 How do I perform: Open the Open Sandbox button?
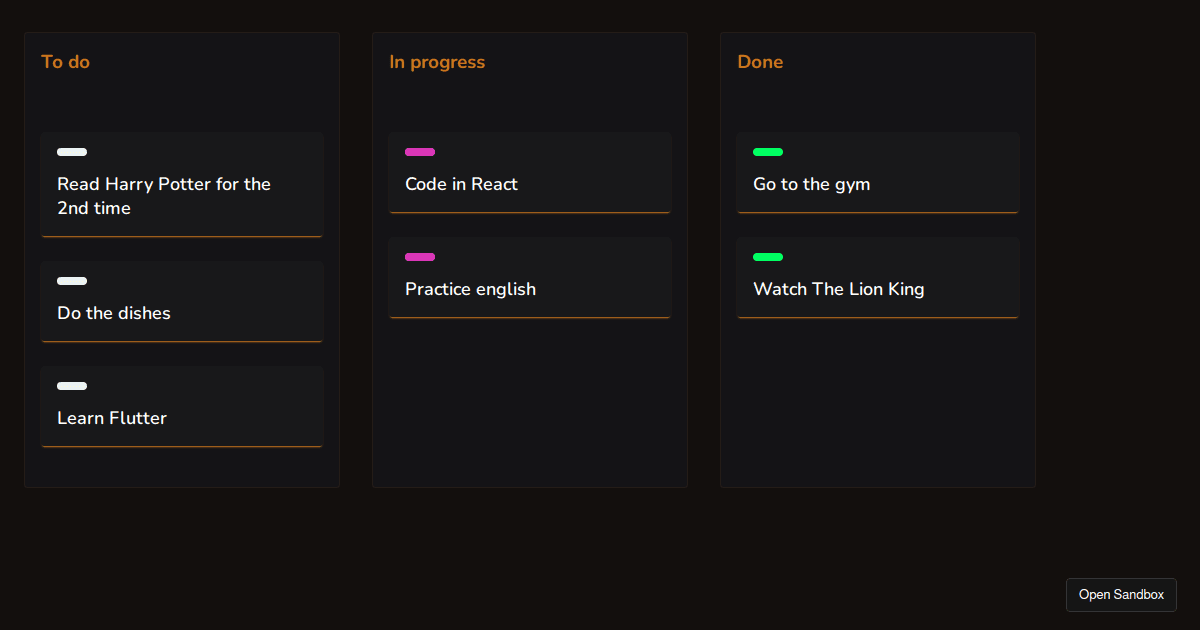point(1121,595)
